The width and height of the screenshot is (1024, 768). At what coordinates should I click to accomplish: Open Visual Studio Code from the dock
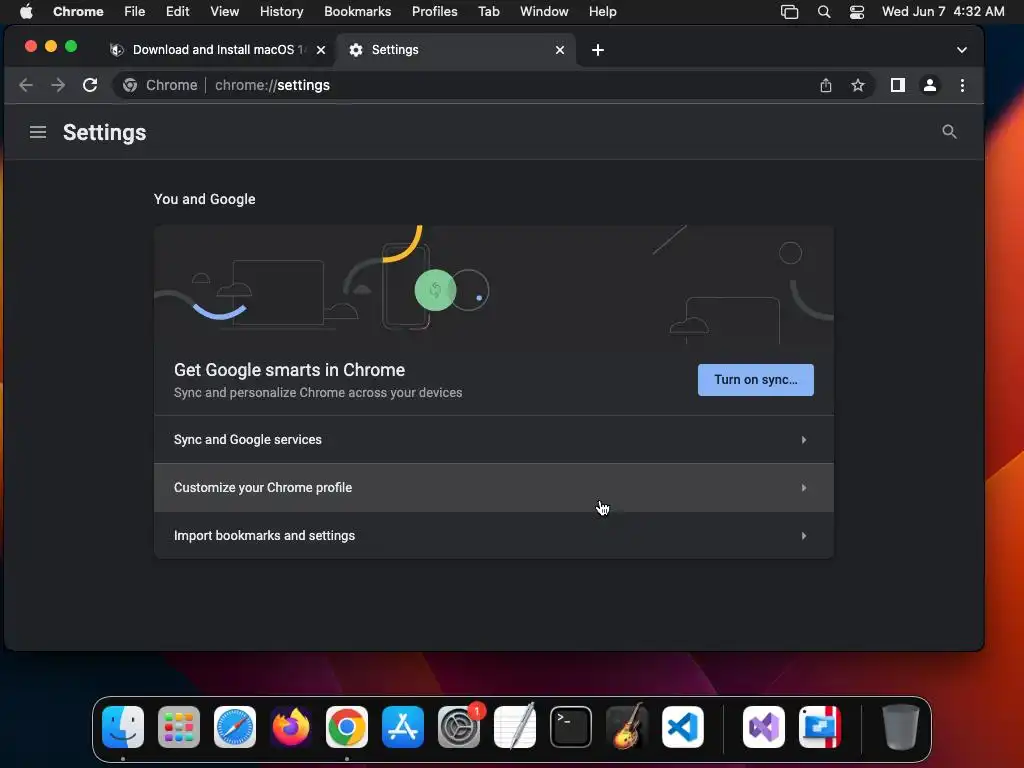point(682,727)
